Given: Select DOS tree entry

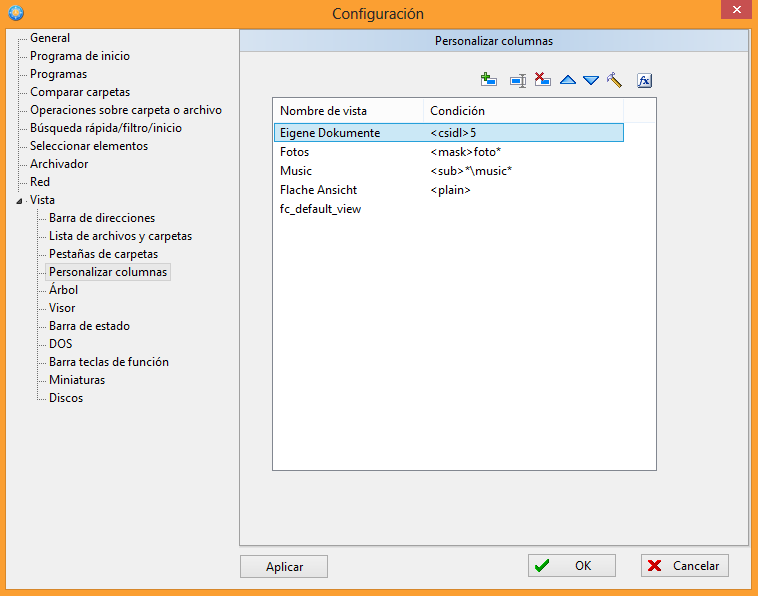Looking at the screenshot, I should point(60,344).
